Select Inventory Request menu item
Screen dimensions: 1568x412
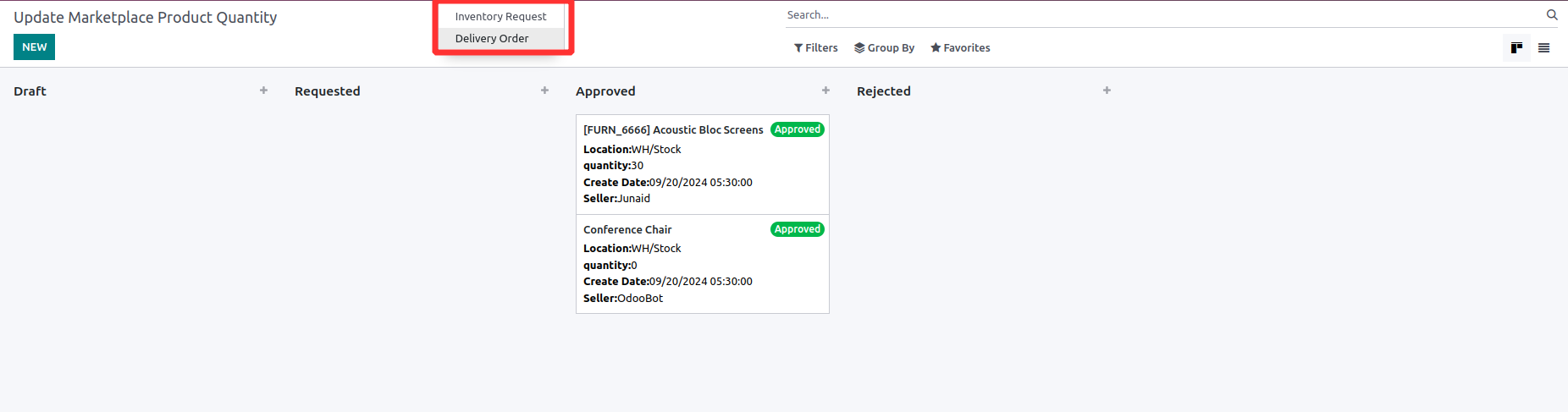(x=500, y=17)
